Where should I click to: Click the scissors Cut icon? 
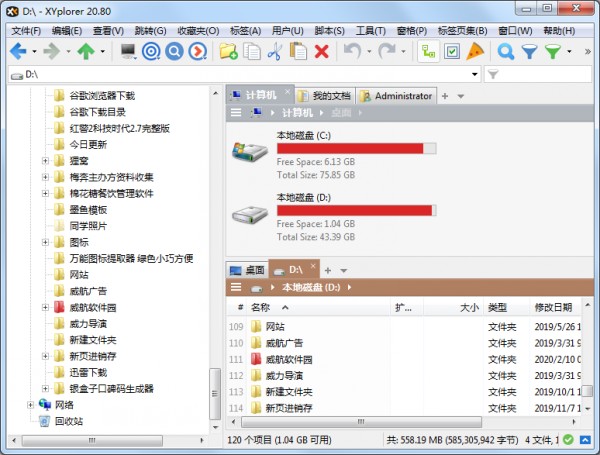275,51
